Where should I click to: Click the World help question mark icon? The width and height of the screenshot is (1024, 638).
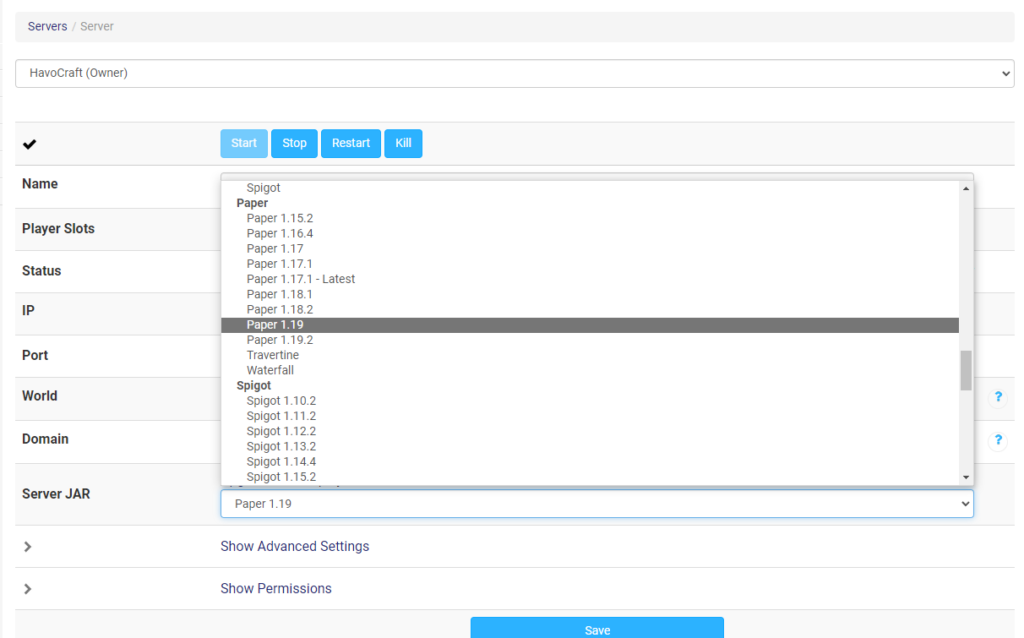pyautogui.click(x=998, y=397)
